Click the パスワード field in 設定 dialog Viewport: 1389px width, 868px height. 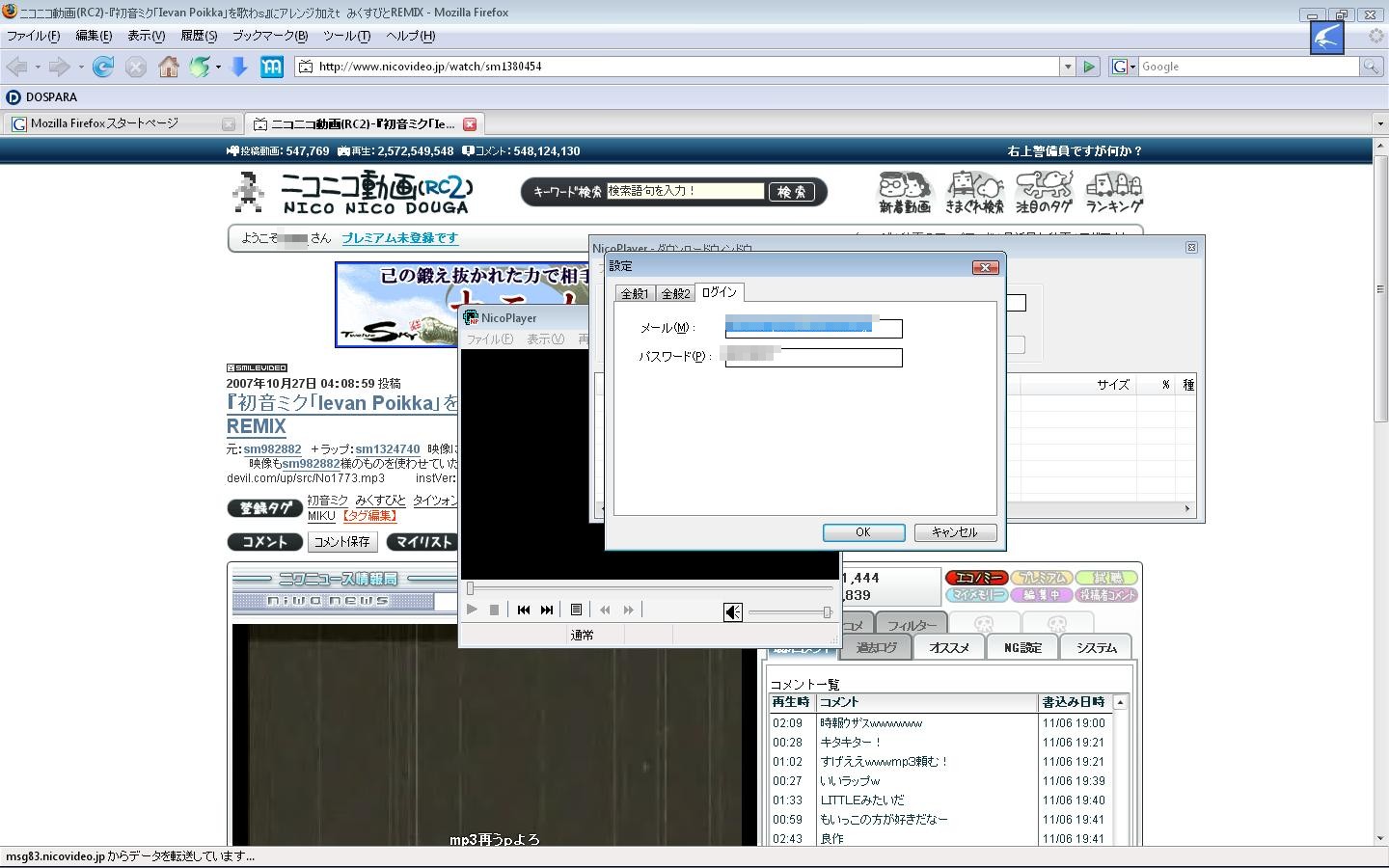(x=814, y=358)
